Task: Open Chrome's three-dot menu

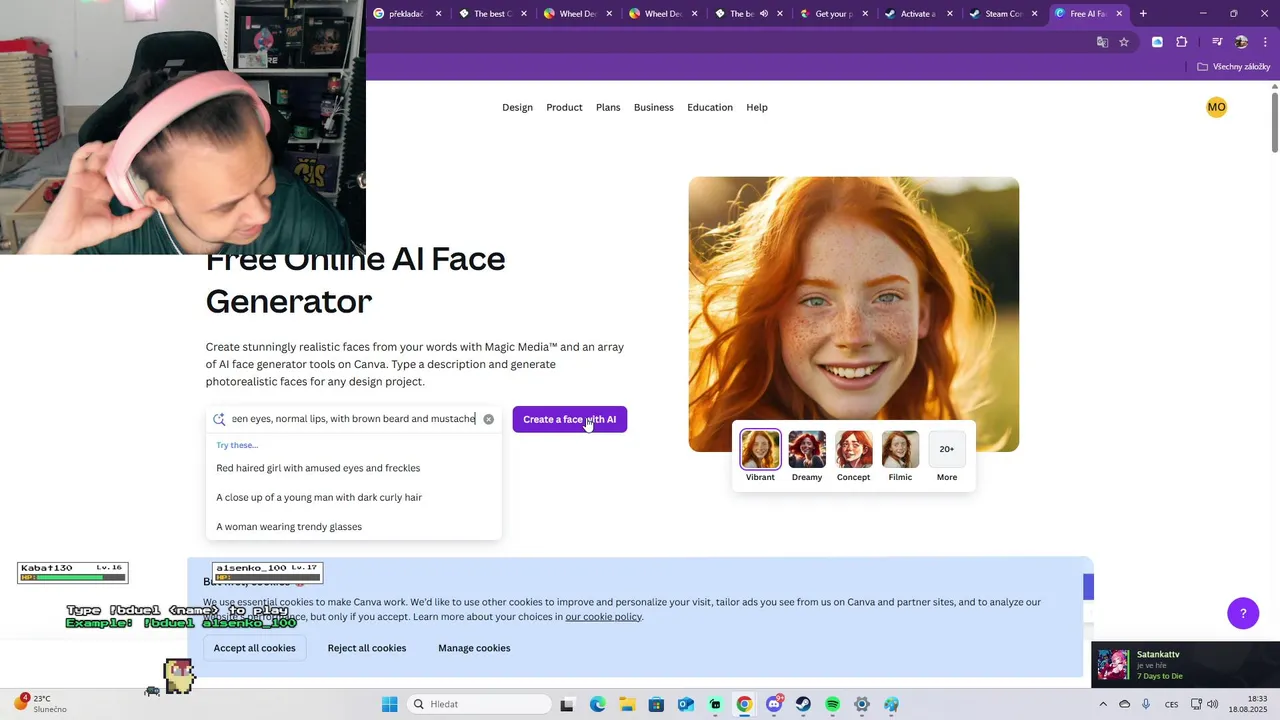Action: (1265, 42)
